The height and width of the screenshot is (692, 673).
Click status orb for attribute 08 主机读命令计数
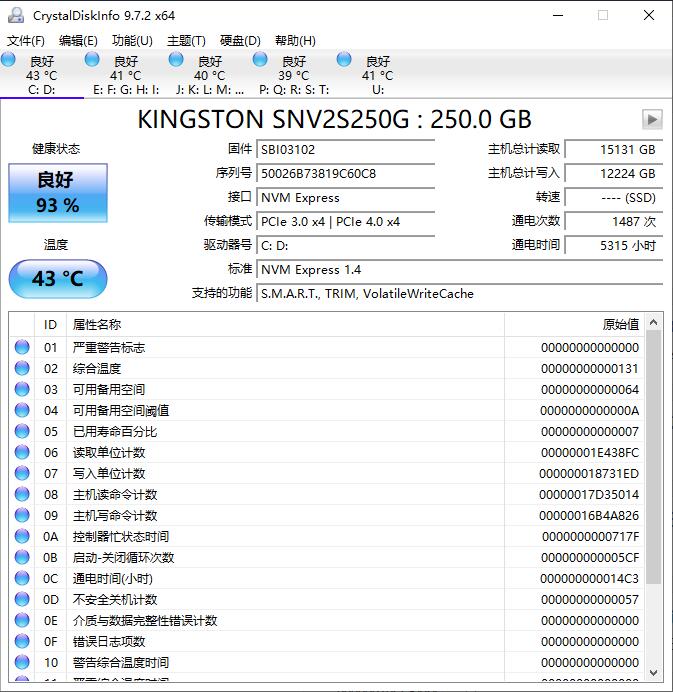pos(22,494)
